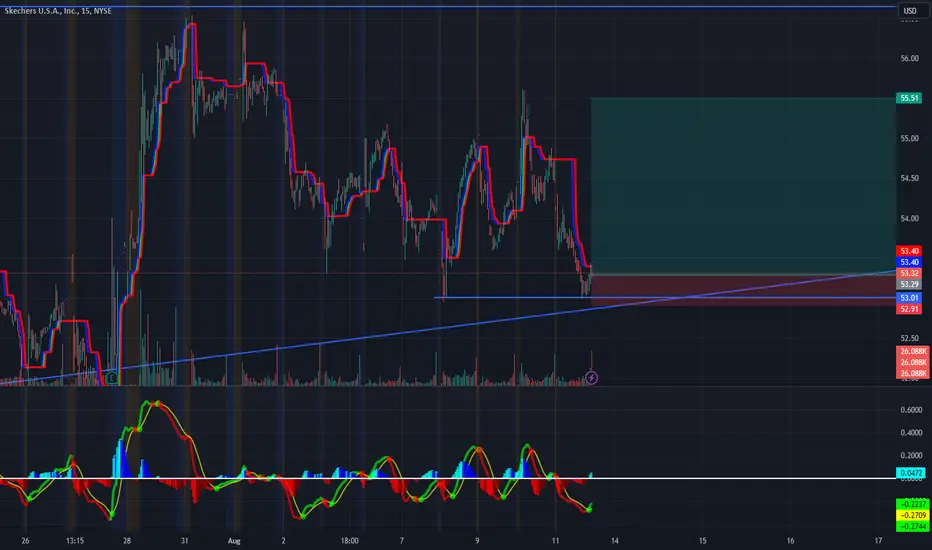The image size is (932, 550).
Task: Click the red 52.91 stop-loss label
Action: coord(909,309)
